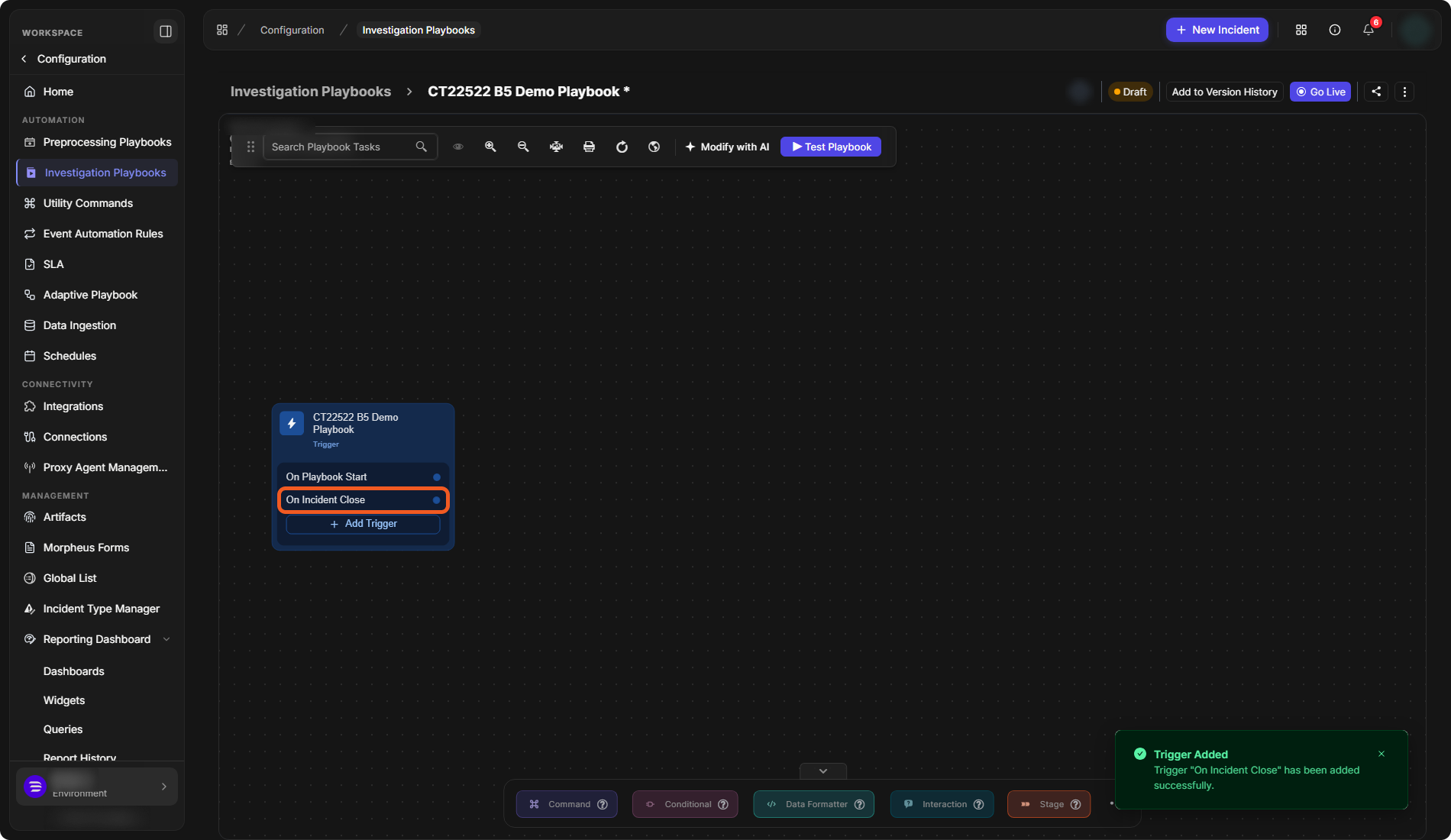The width and height of the screenshot is (1451, 840).
Task: Click the Test Playbook button
Action: pos(831,147)
